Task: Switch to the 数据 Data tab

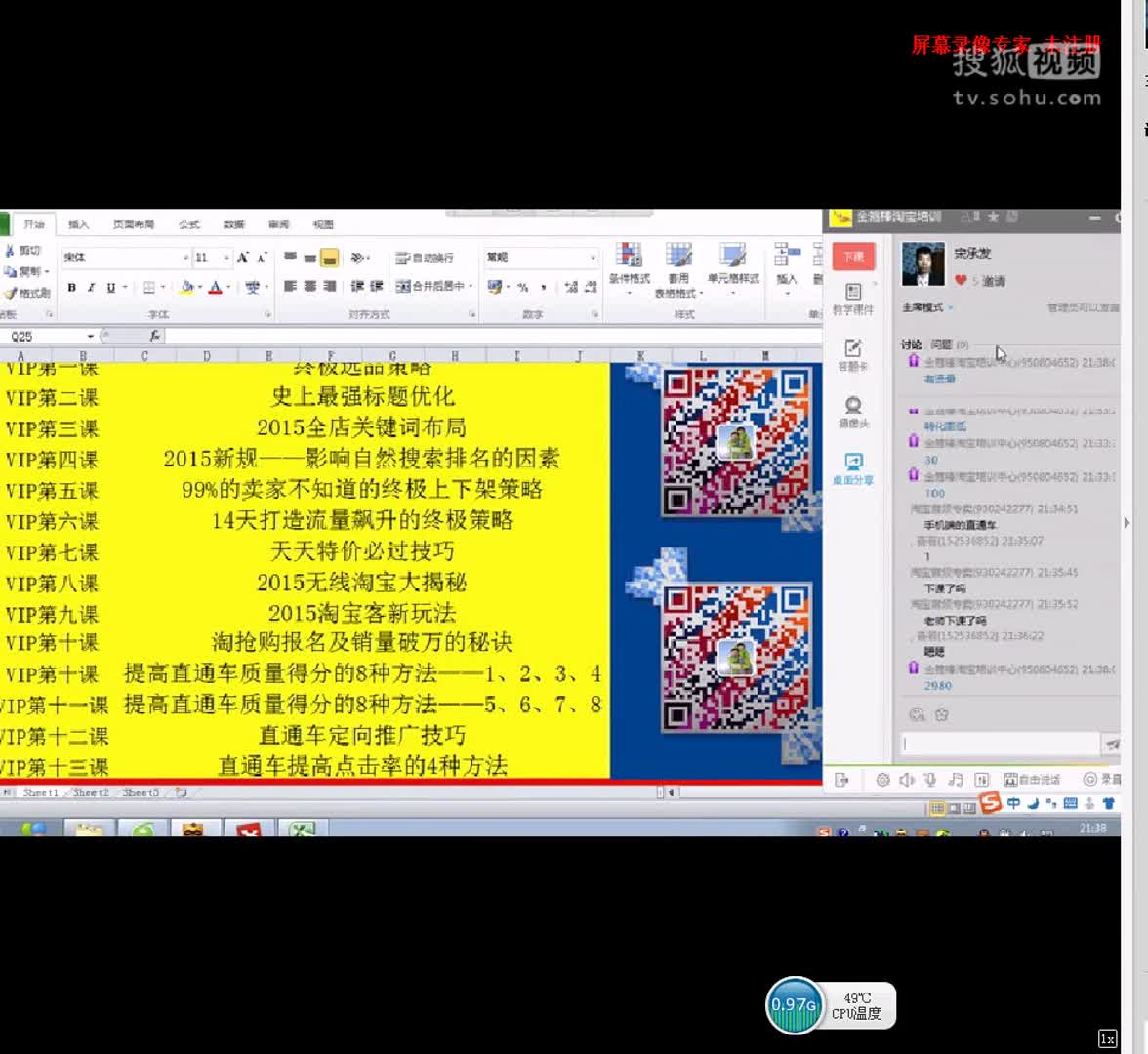Action: click(233, 224)
